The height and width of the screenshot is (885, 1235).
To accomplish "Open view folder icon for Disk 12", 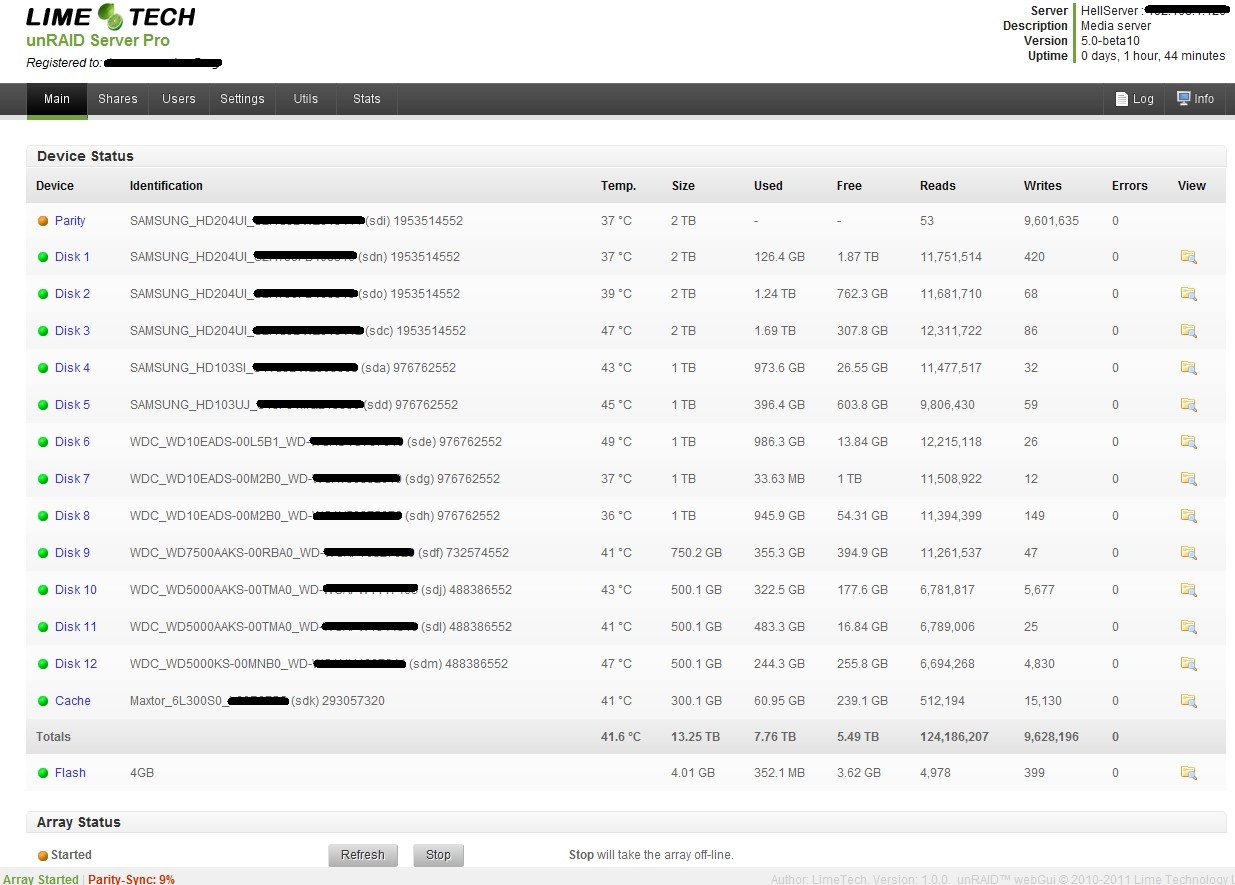I will (1188, 664).
